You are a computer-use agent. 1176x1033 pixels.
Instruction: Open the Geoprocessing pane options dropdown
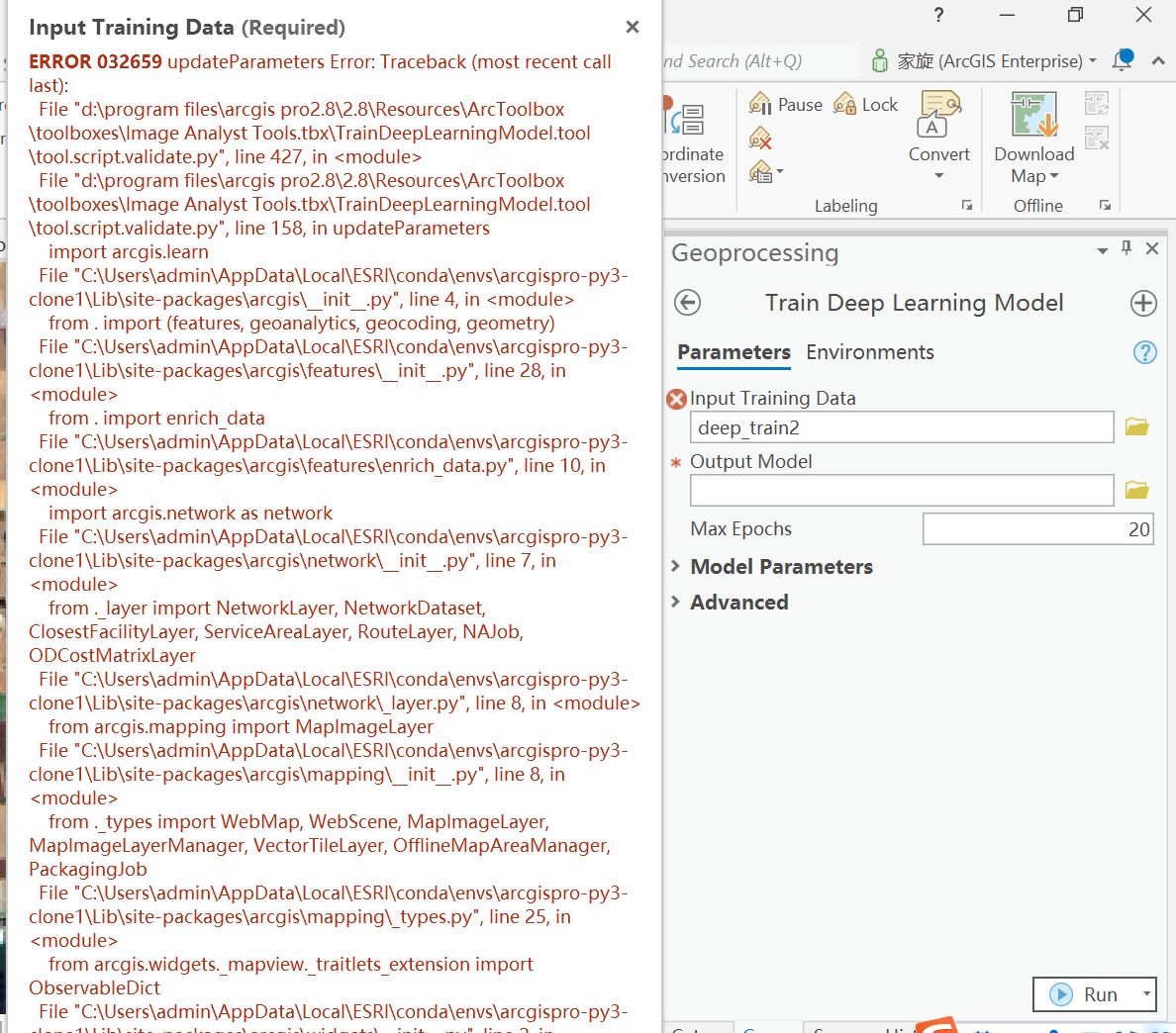point(1103,250)
